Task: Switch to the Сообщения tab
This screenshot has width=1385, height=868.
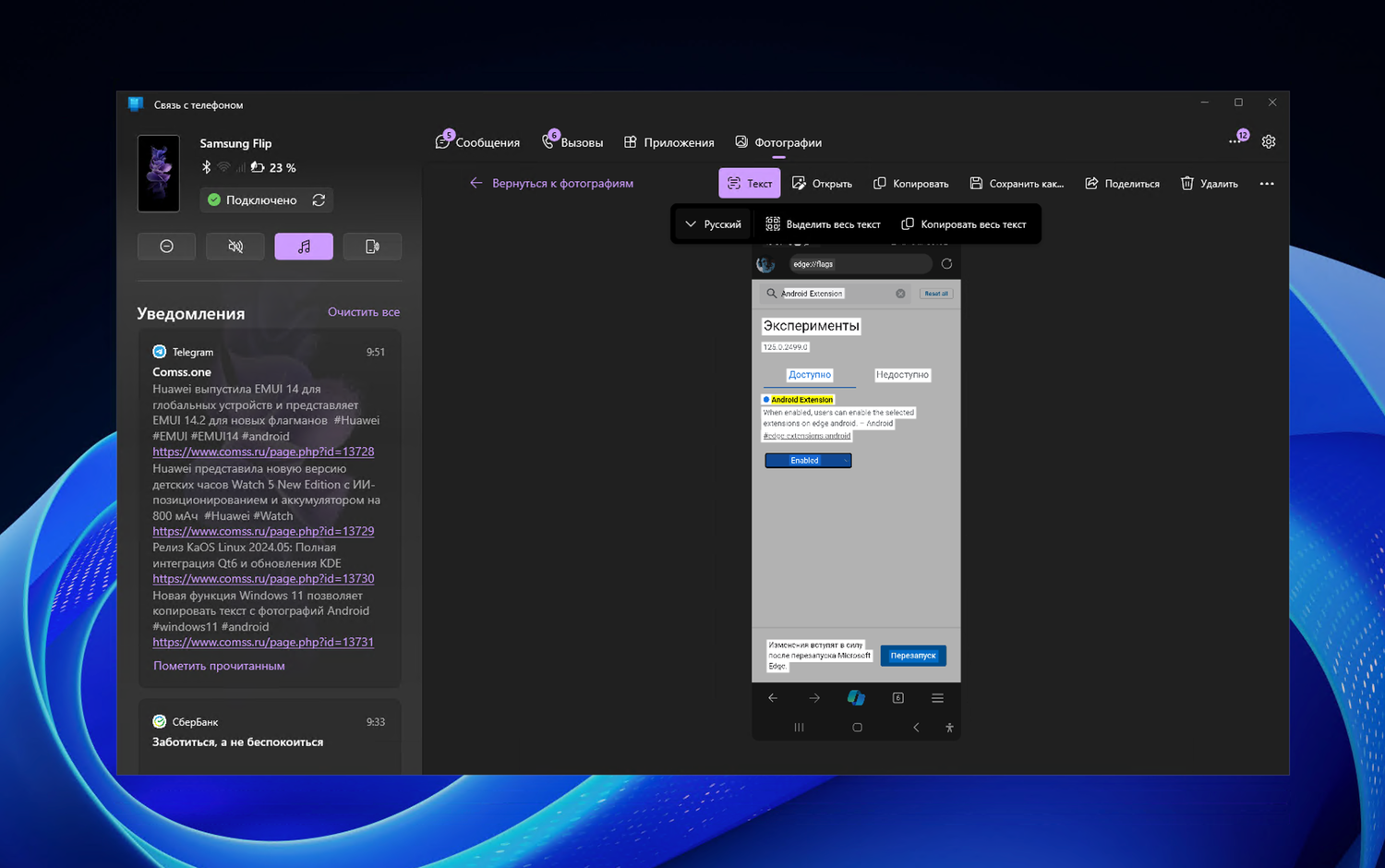Action: click(477, 142)
